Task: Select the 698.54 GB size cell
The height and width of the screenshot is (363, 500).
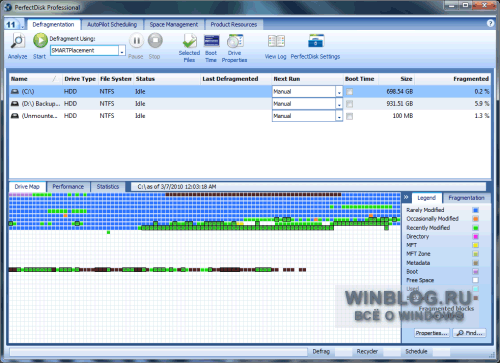Action: click(400, 91)
